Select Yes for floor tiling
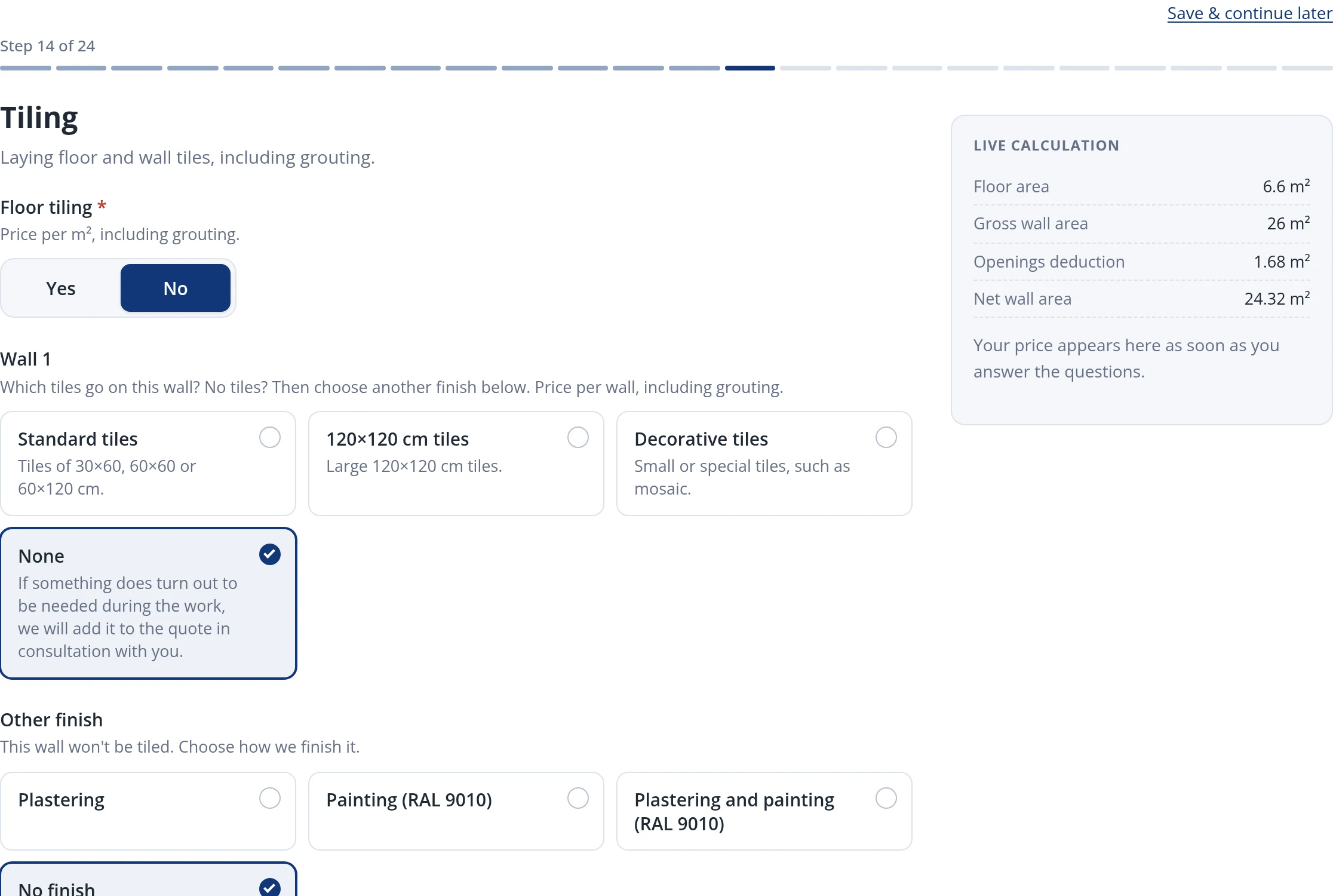Image resolution: width=1333 pixels, height=896 pixels. (61, 288)
